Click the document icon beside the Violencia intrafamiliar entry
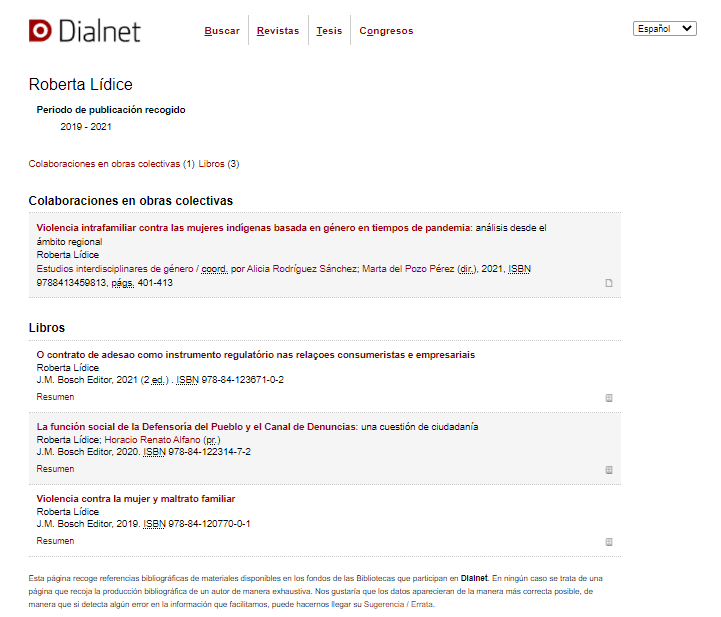Image resolution: width=721 pixels, height=617 pixels. point(608,283)
